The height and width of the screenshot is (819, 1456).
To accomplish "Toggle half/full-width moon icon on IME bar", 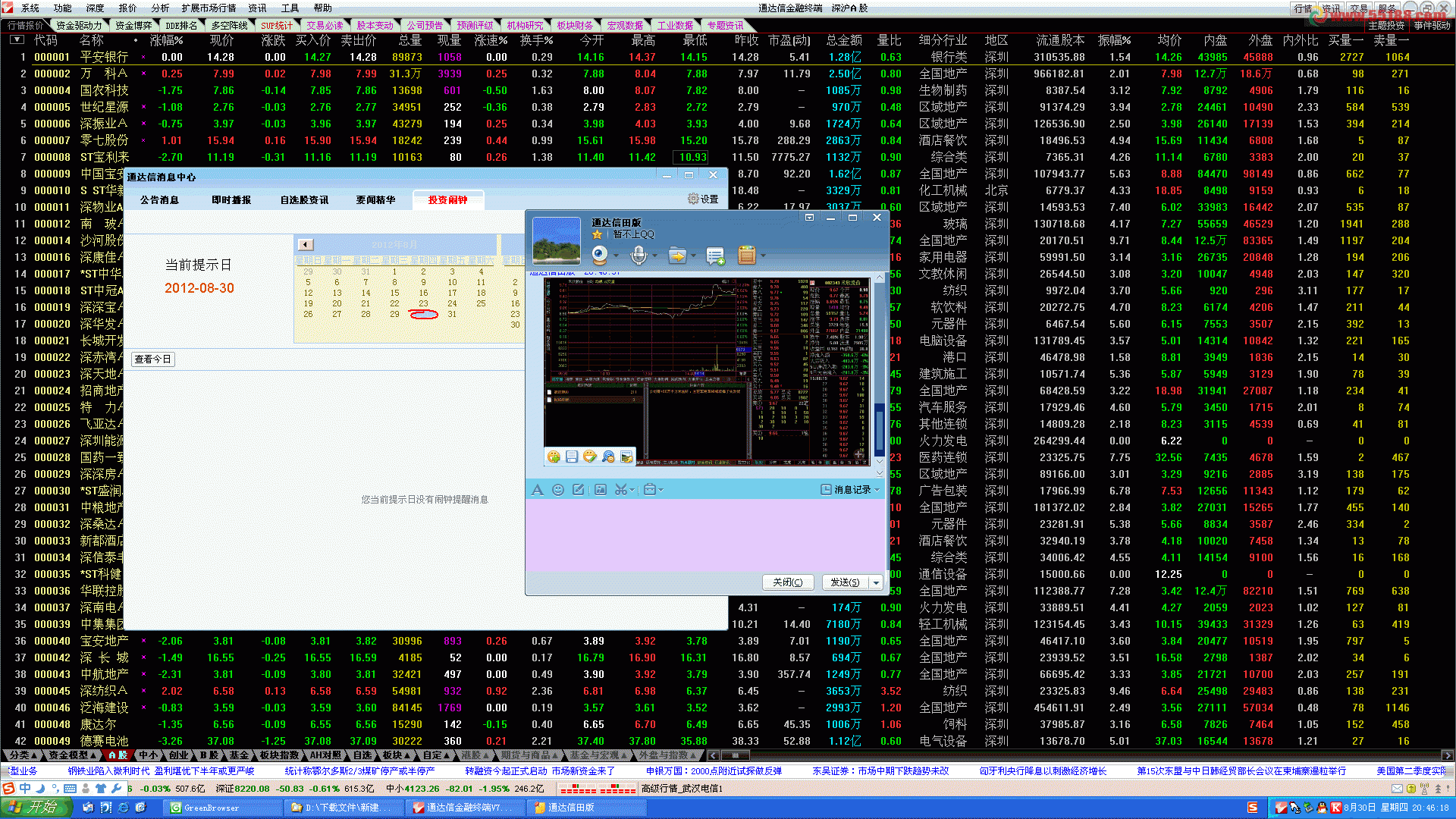I will [x=41, y=789].
